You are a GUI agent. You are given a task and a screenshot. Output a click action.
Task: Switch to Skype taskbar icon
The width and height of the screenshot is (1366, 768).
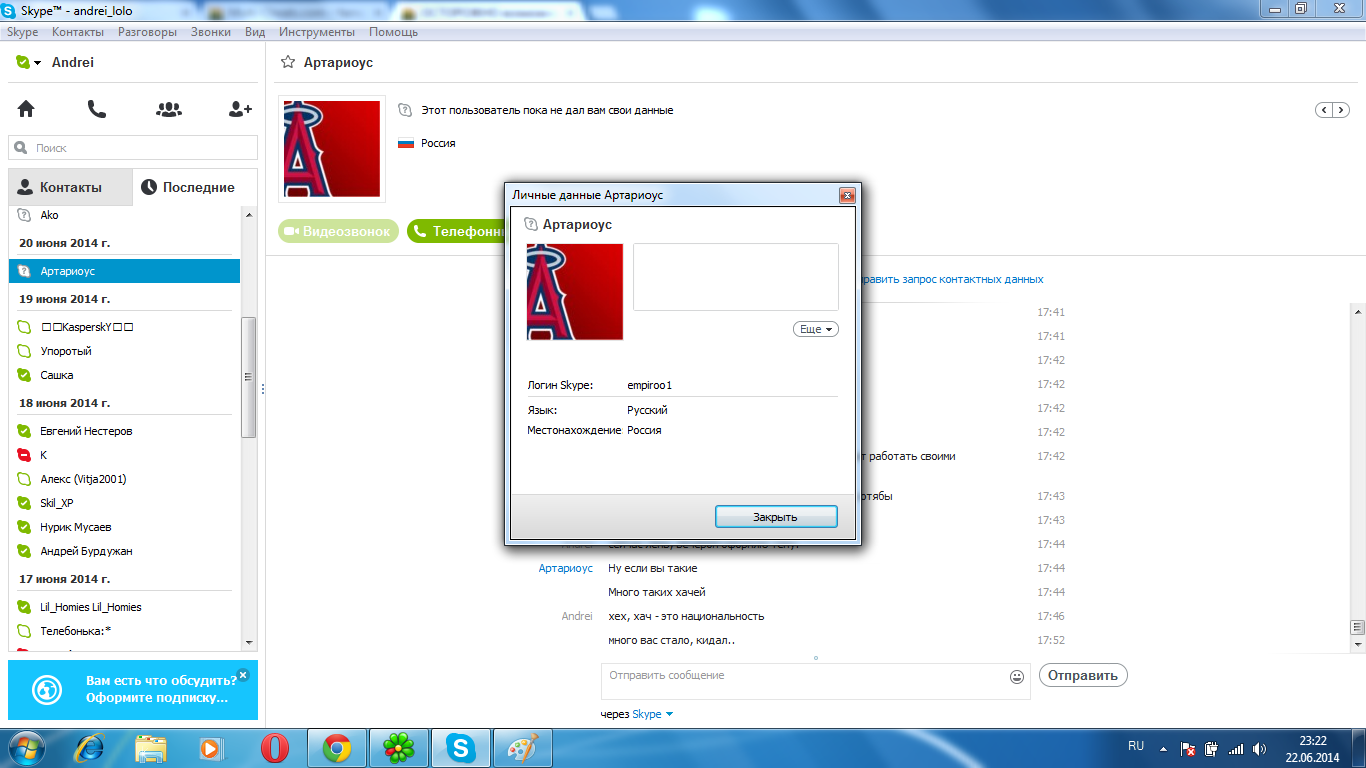461,748
